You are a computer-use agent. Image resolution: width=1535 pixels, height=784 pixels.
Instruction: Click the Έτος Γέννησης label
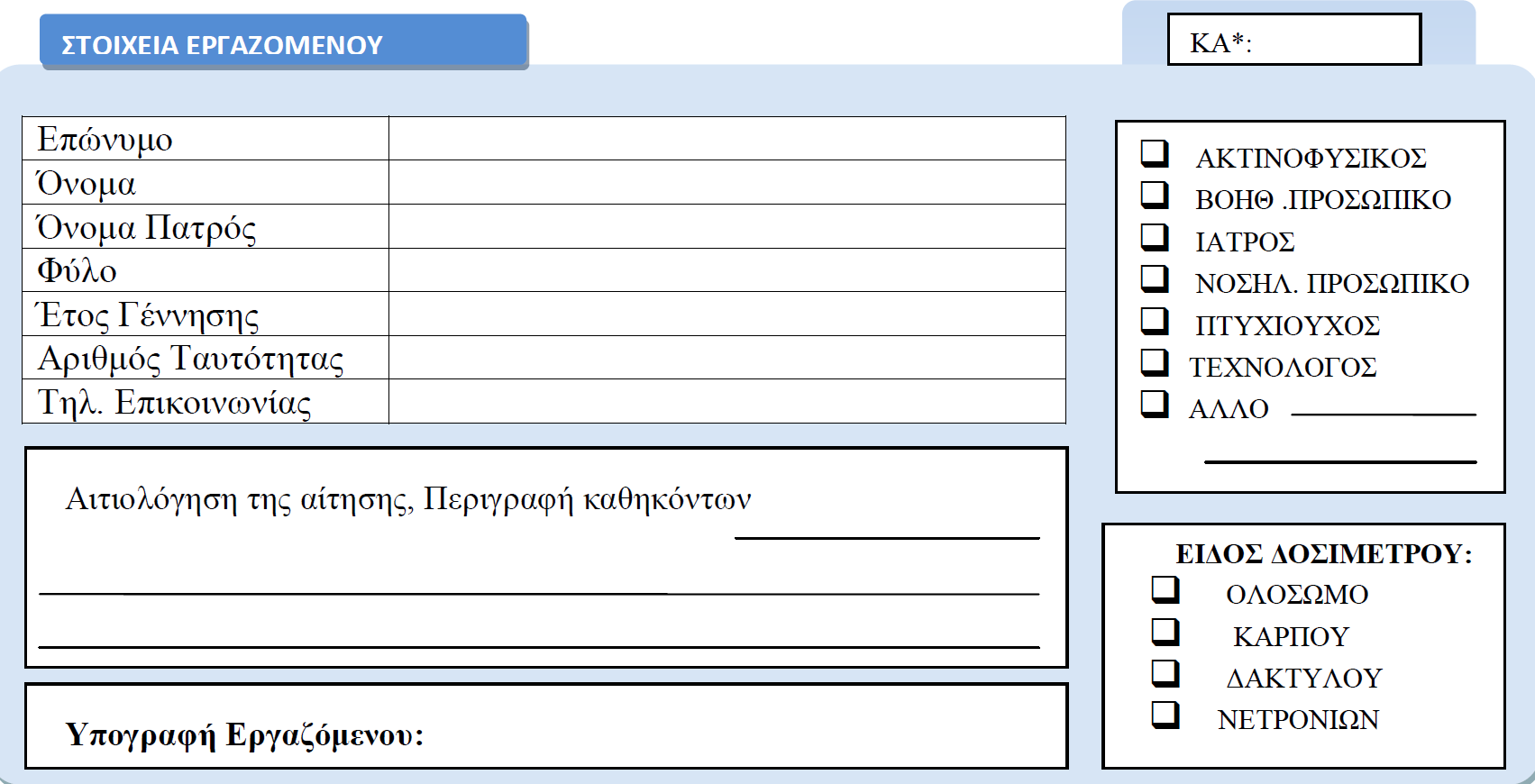(148, 315)
